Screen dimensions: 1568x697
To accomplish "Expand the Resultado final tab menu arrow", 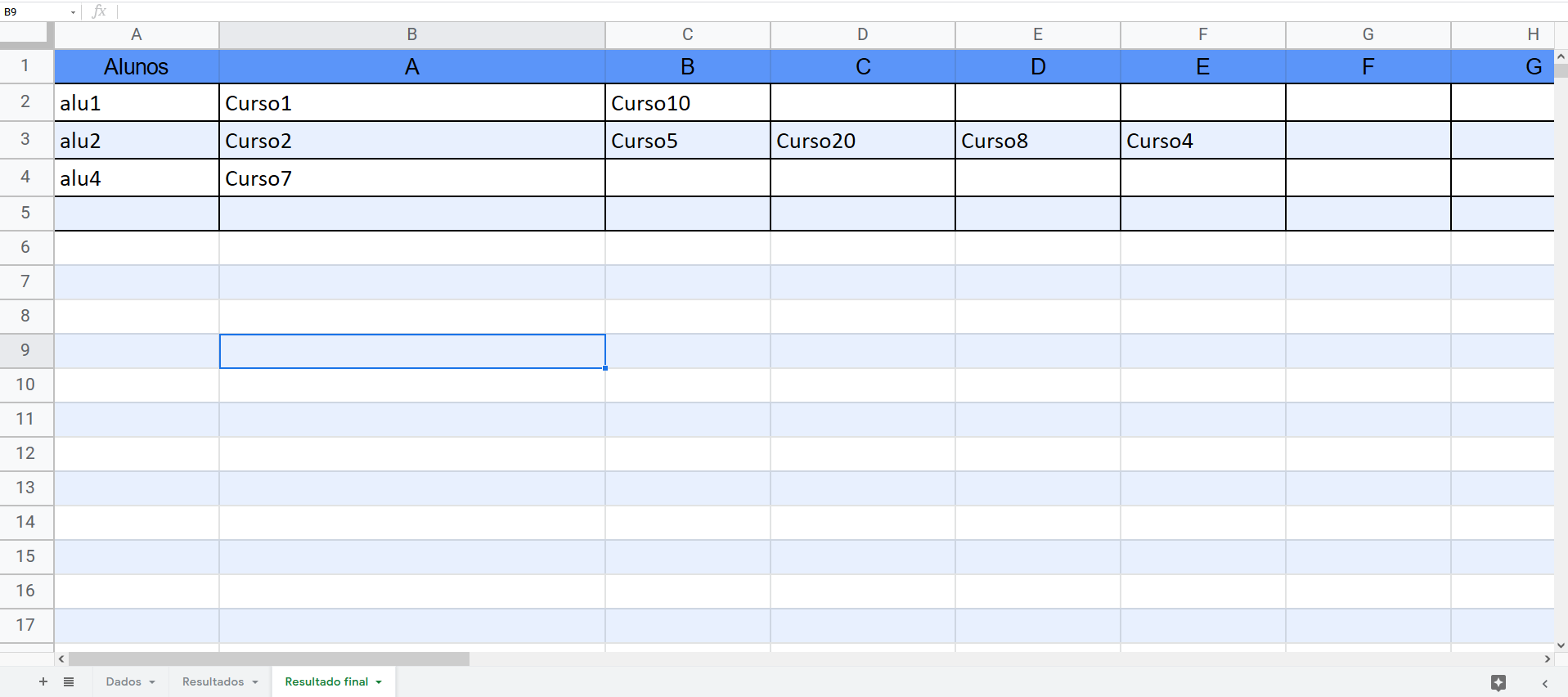I will 379,682.
